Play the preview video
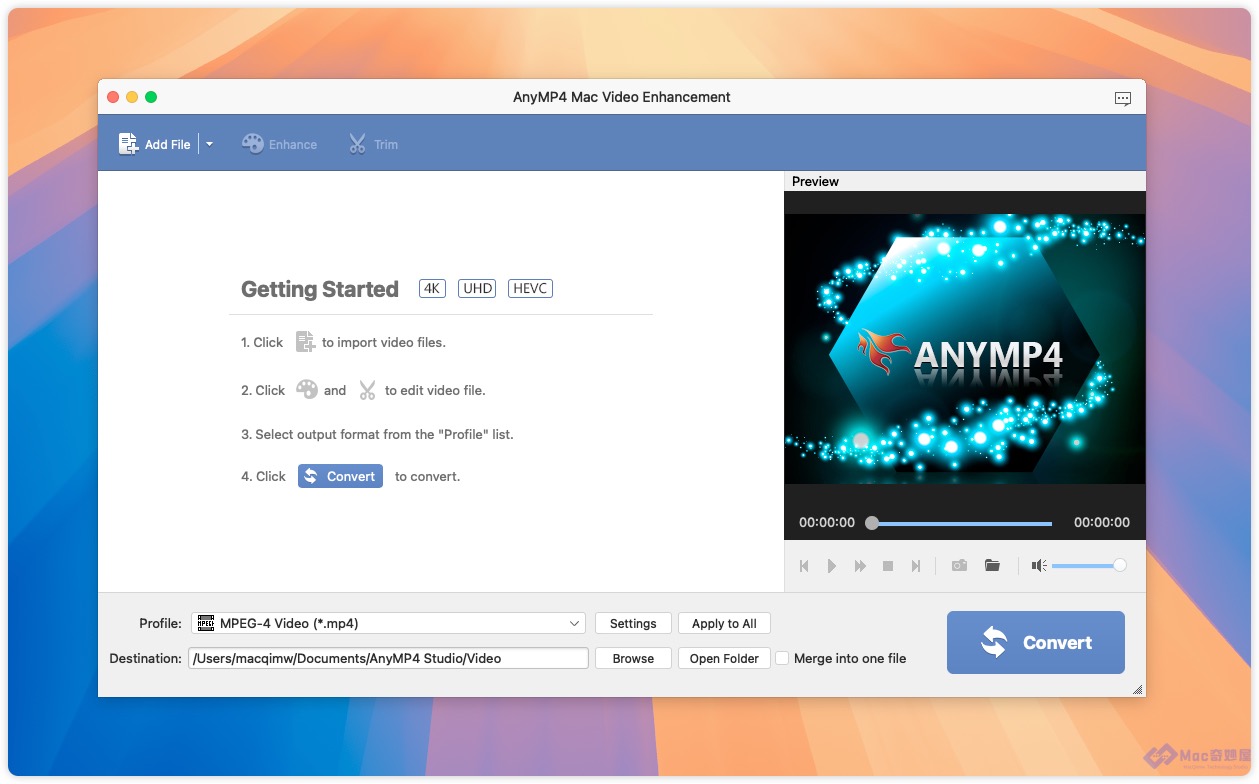The height and width of the screenshot is (784, 1259). [832, 566]
